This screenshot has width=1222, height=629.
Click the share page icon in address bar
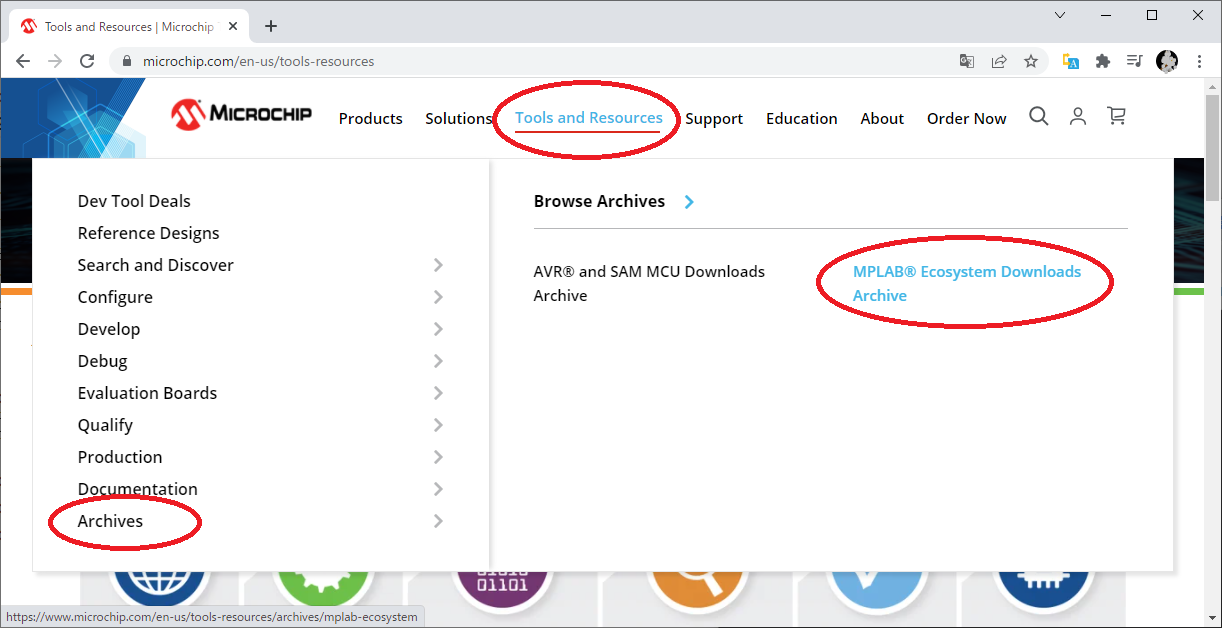point(999,61)
